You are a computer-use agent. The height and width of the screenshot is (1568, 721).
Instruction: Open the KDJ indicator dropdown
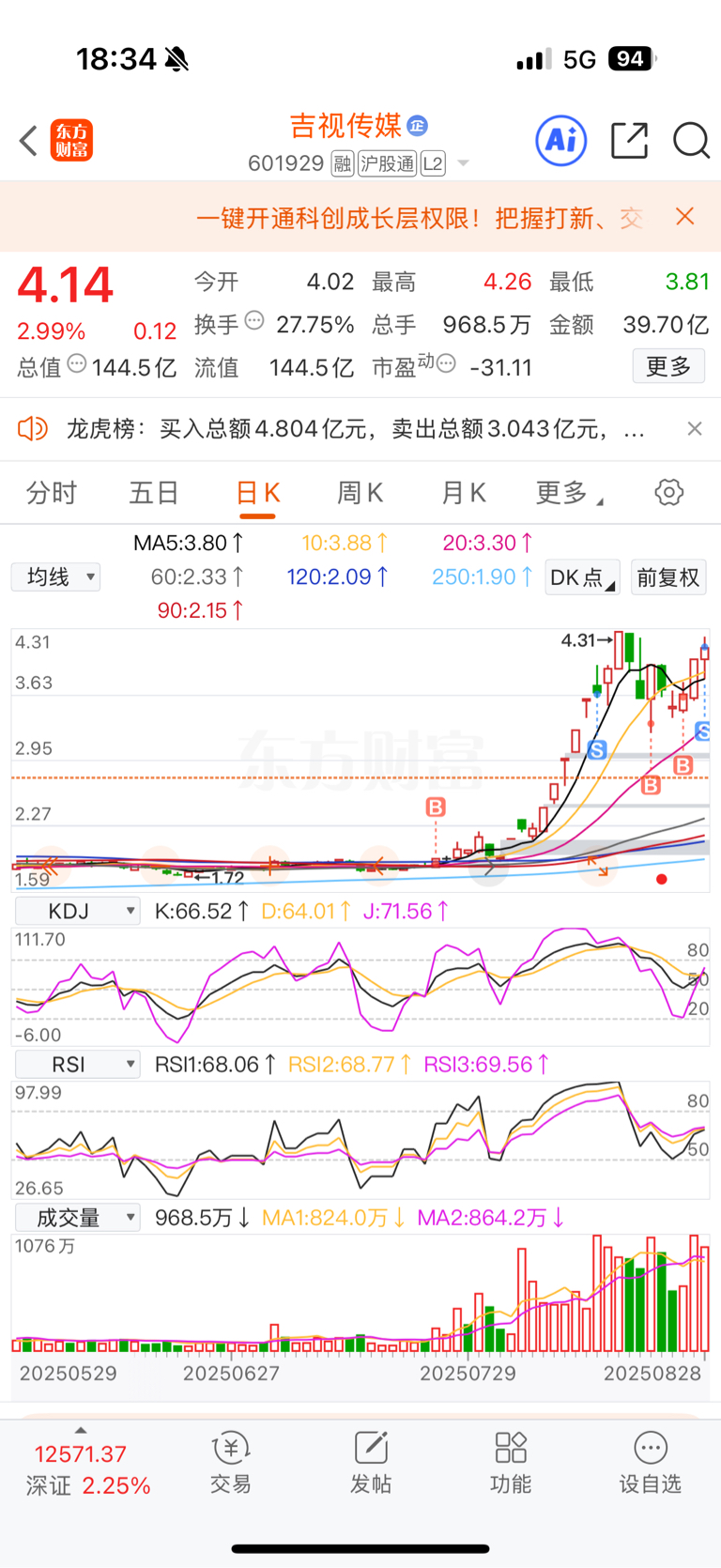78,911
